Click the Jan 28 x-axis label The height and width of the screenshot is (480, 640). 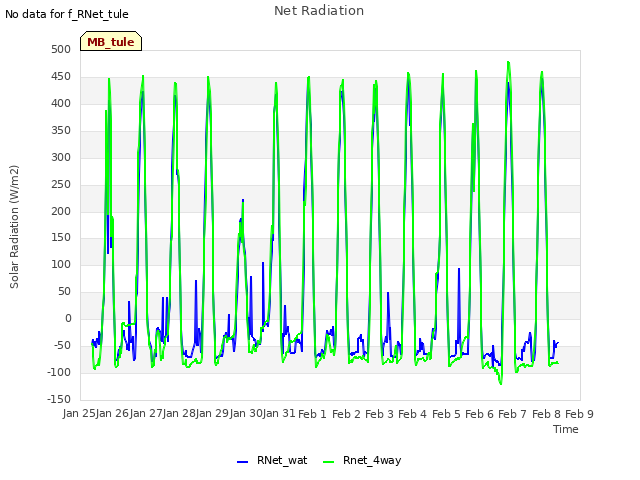click(x=179, y=413)
